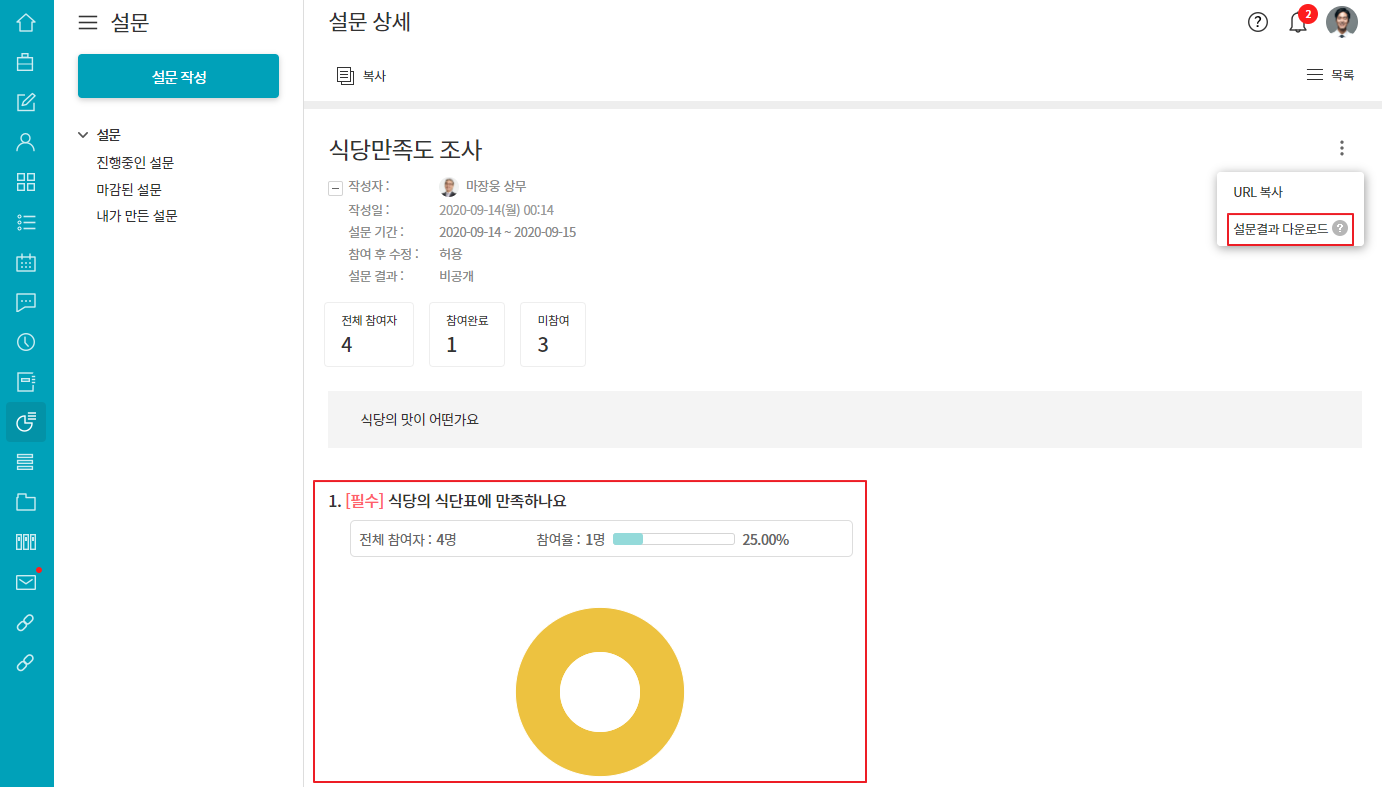
Task: Go to the home icon in sidebar
Action: (x=26, y=22)
